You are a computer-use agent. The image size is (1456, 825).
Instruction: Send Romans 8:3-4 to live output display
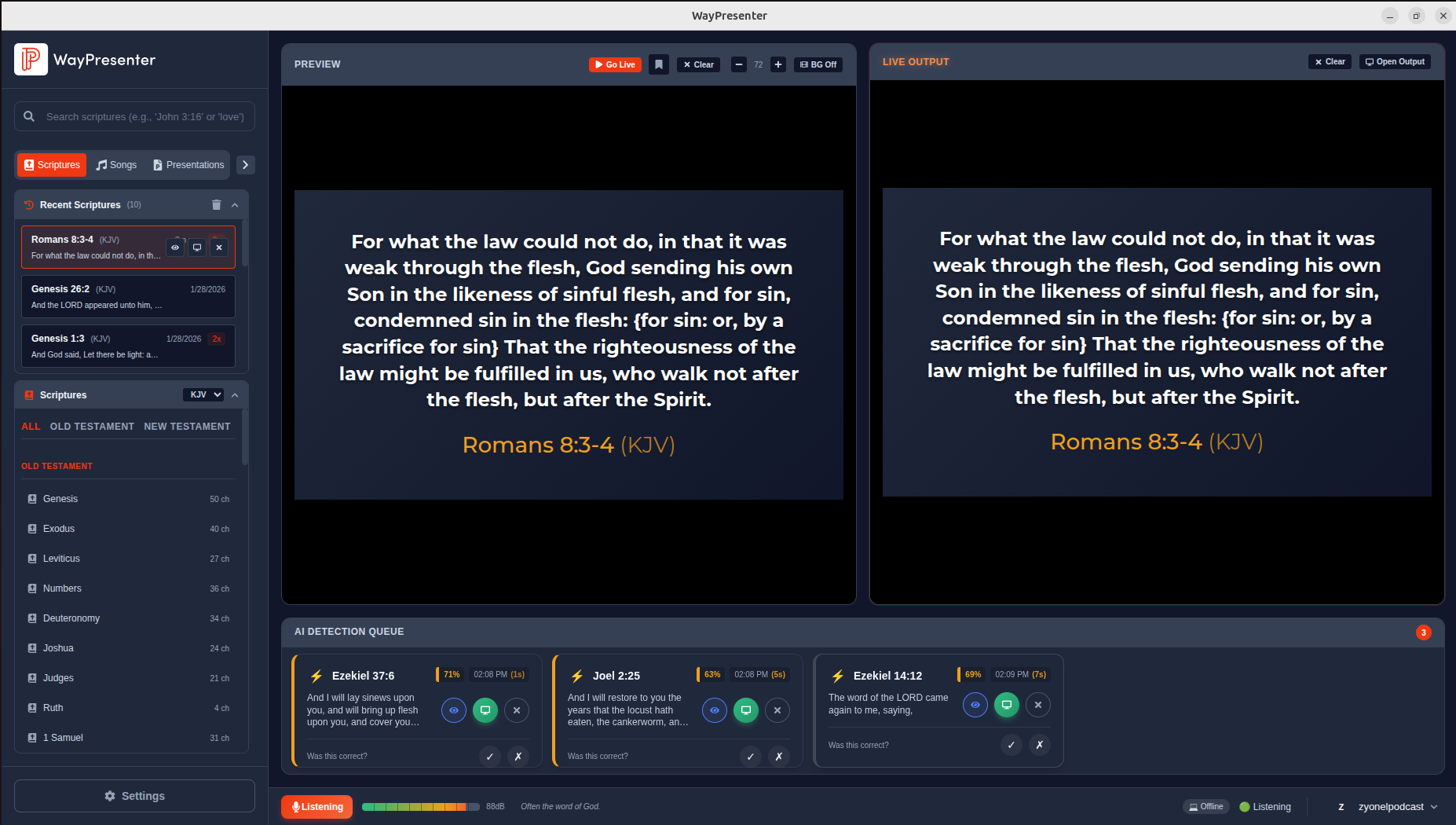[197, 247]
